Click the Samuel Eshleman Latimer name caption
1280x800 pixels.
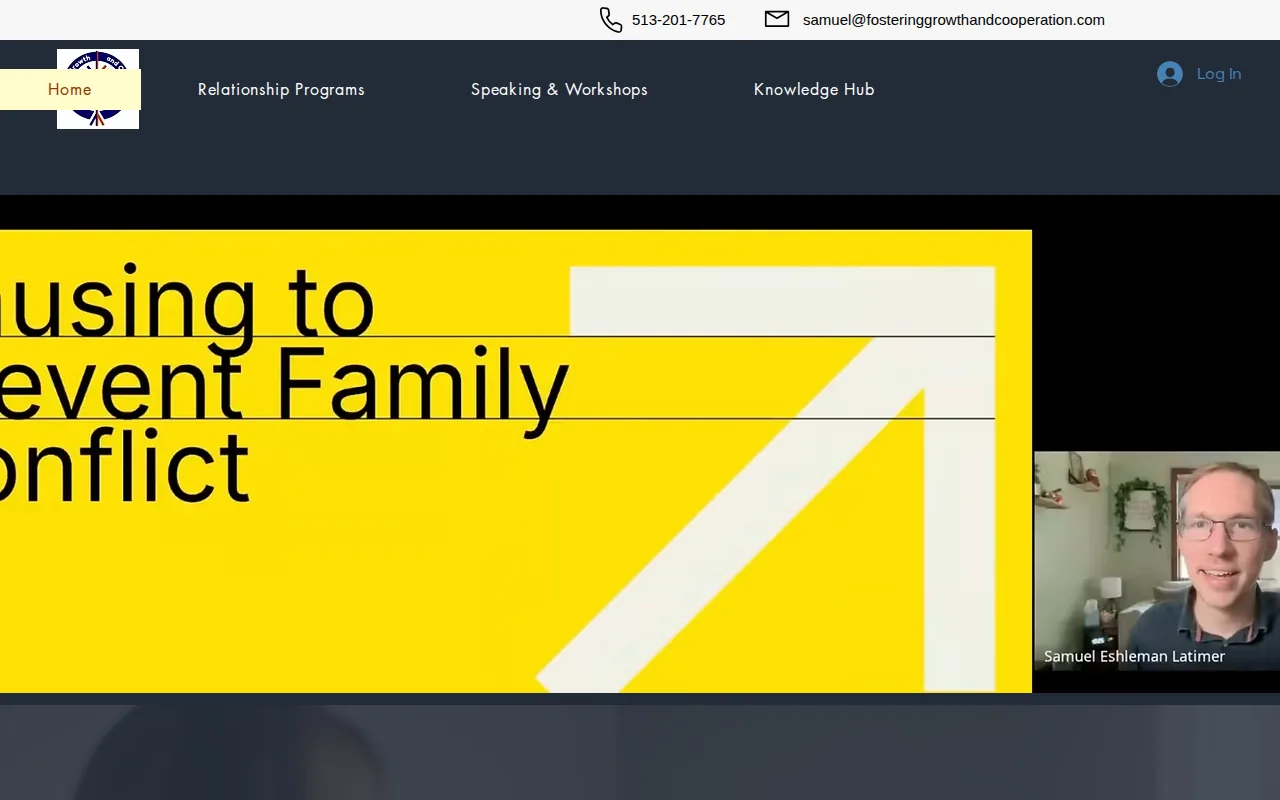pos(1134,656)
